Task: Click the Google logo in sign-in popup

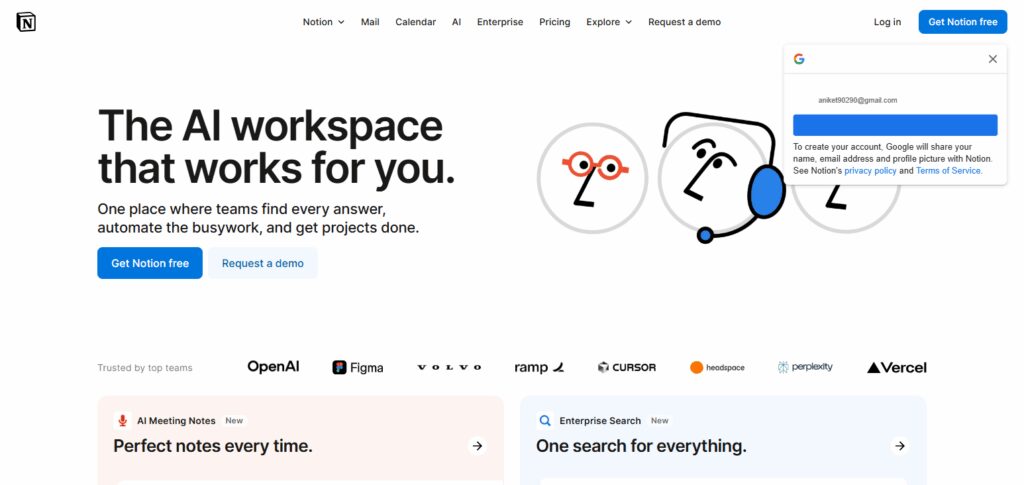Action: coord(799,59)
